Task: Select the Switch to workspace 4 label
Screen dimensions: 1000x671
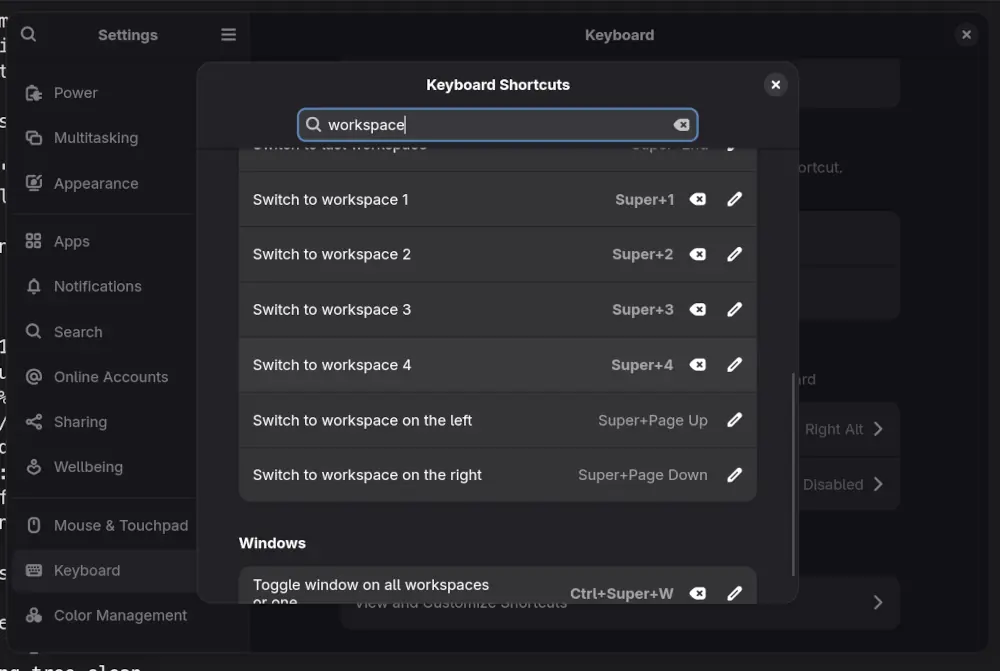Action: (332, 365)
